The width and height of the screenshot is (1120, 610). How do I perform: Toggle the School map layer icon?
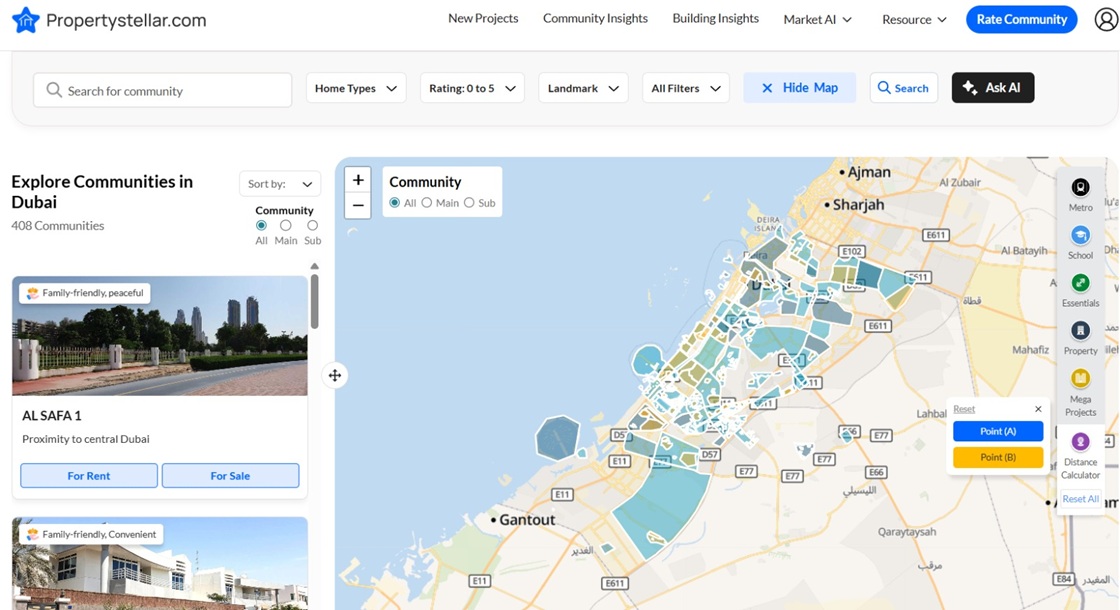coord(1080,236)
